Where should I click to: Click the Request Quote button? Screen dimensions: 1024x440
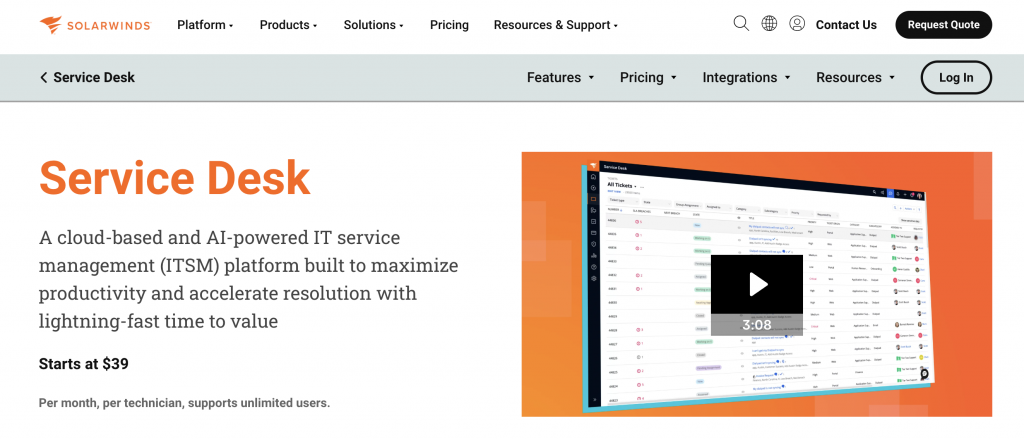[944, 25]
